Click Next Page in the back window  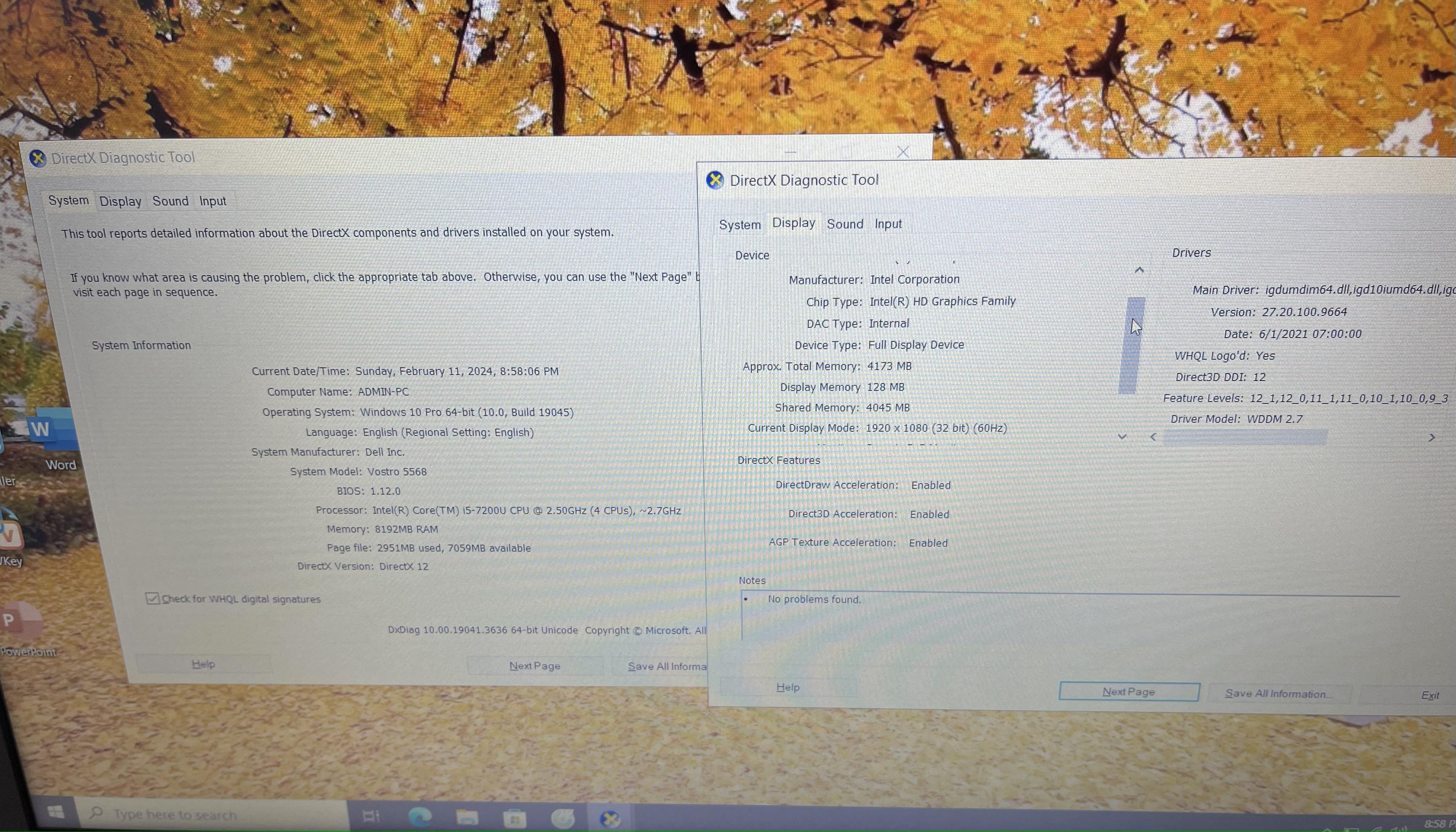[535, 666]
